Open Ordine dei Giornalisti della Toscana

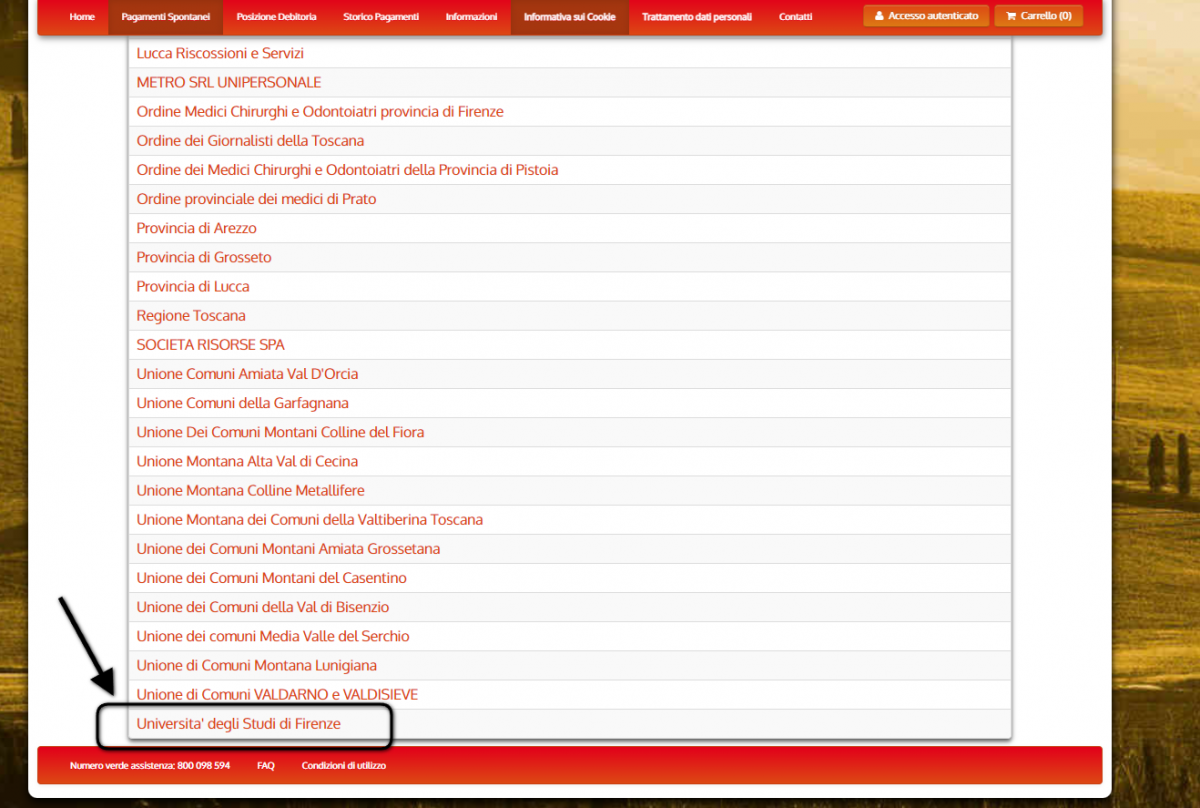[250, 141]
